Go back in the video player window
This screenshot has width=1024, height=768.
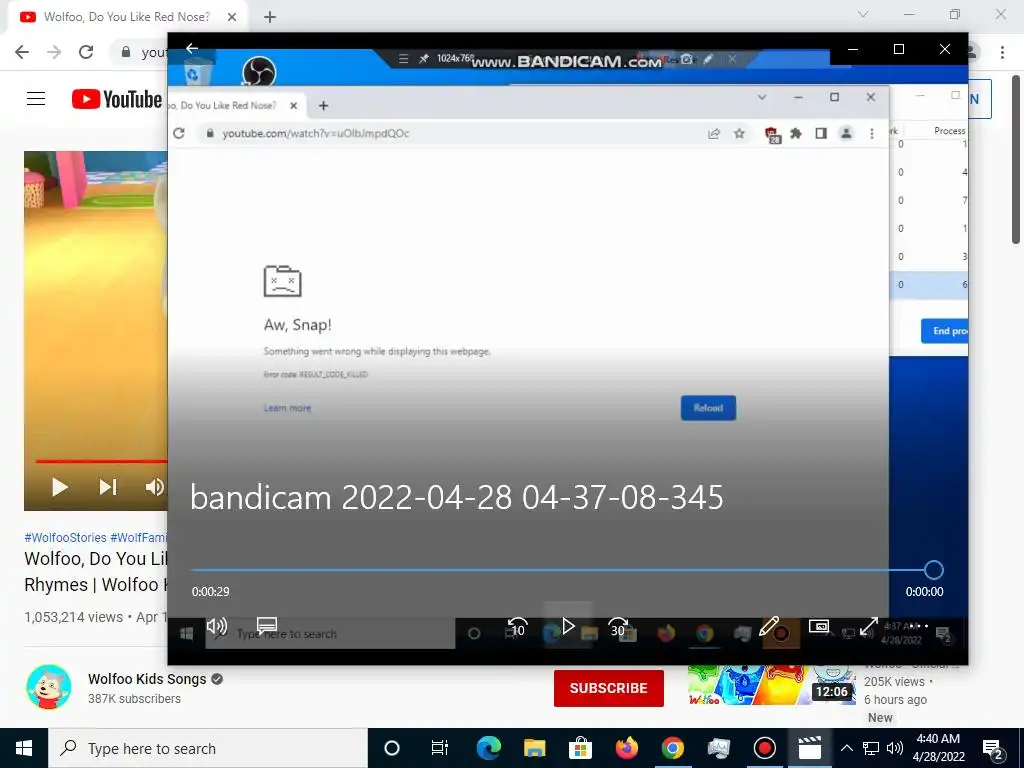pos(191,48)
